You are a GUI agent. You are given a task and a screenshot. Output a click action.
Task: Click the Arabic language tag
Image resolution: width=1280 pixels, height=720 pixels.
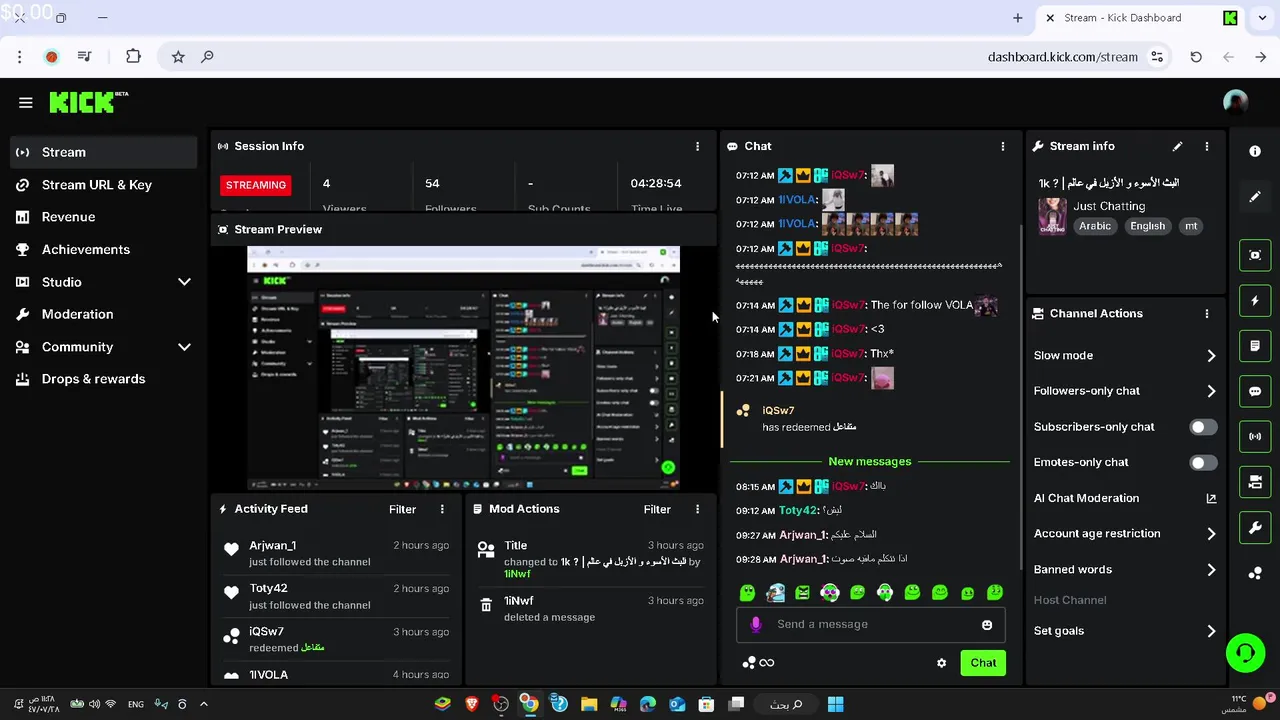[x=1095, y=226]
